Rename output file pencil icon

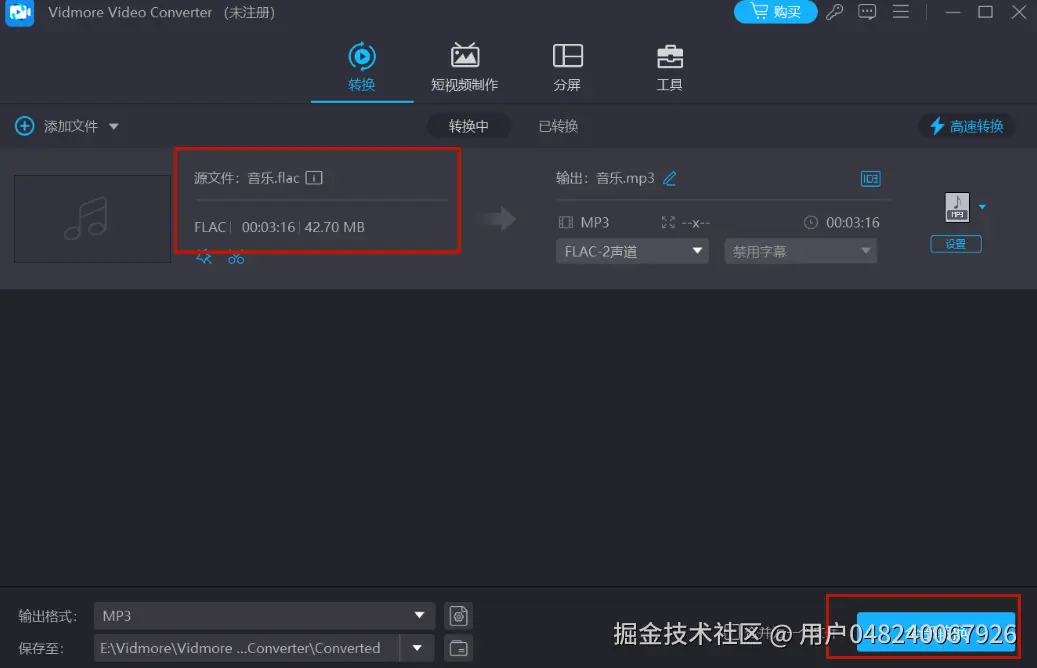coord(669,179)
